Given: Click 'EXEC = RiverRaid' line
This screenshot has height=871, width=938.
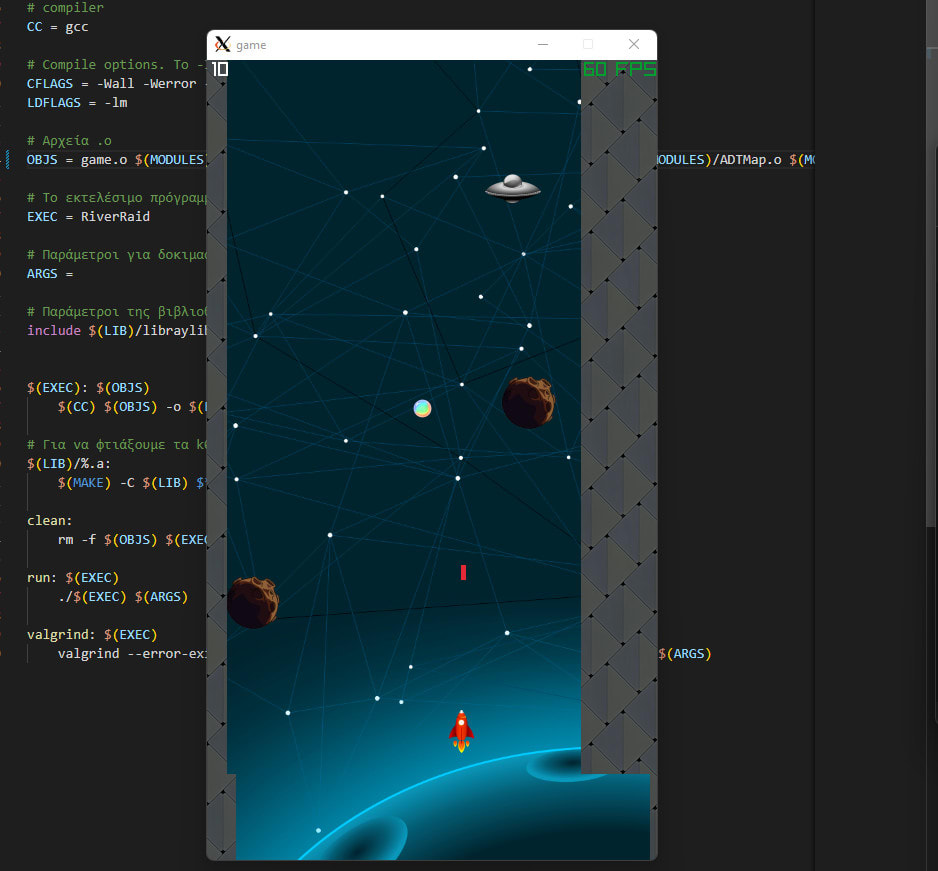Looking at the screenshot, I should 88,217.
